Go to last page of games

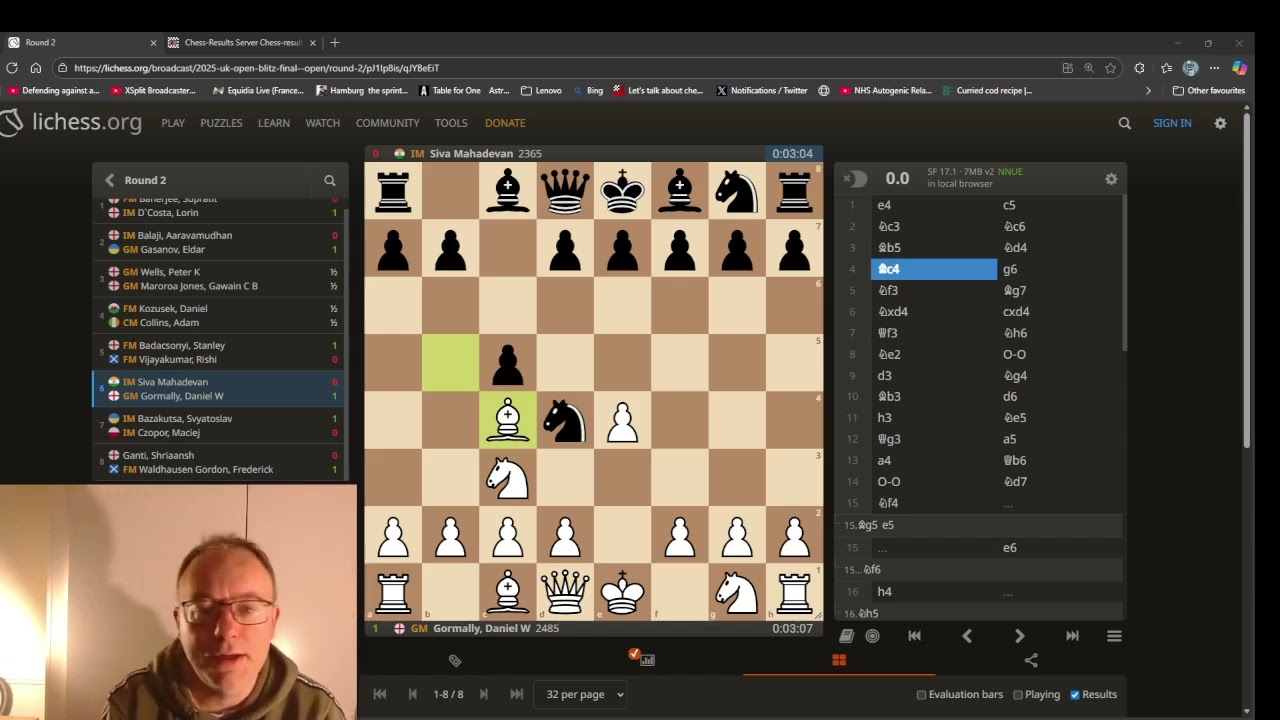pyautogui.click(x=516, y=694)
